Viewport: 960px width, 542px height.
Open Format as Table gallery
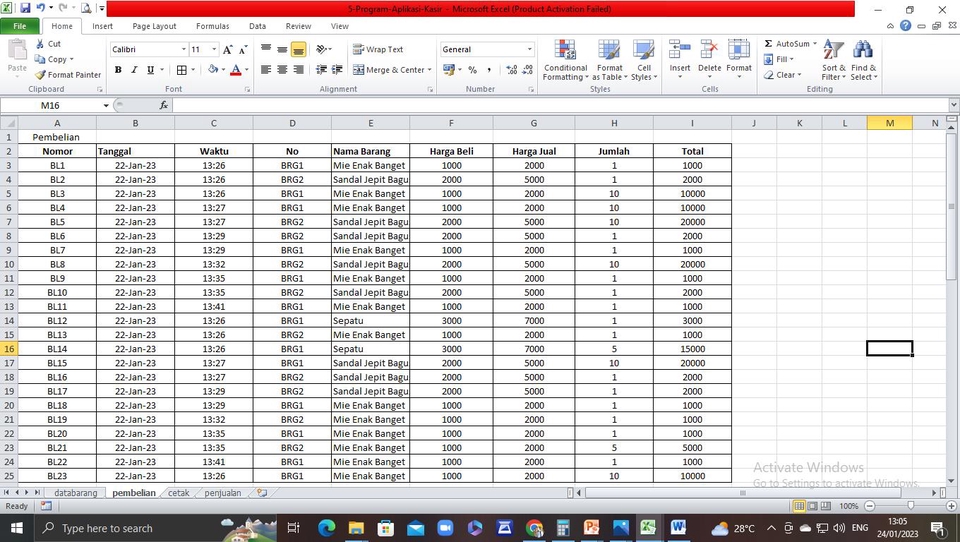pyautogui.click(x=609, y=60)
